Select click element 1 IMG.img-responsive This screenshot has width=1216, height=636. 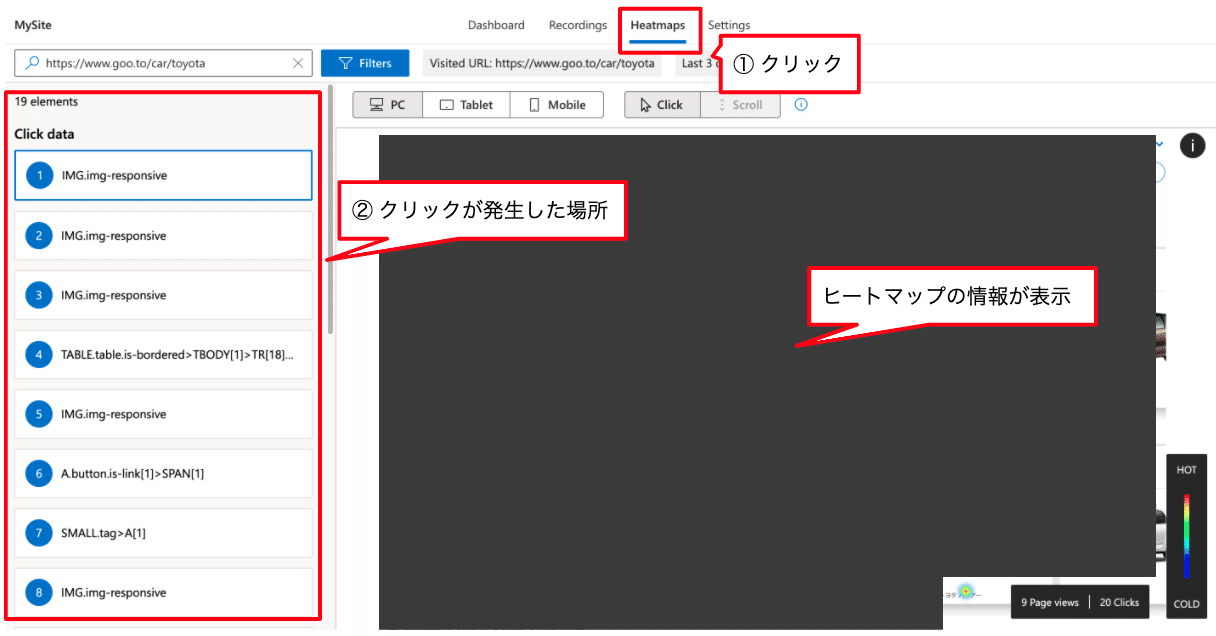coord(164,175)
